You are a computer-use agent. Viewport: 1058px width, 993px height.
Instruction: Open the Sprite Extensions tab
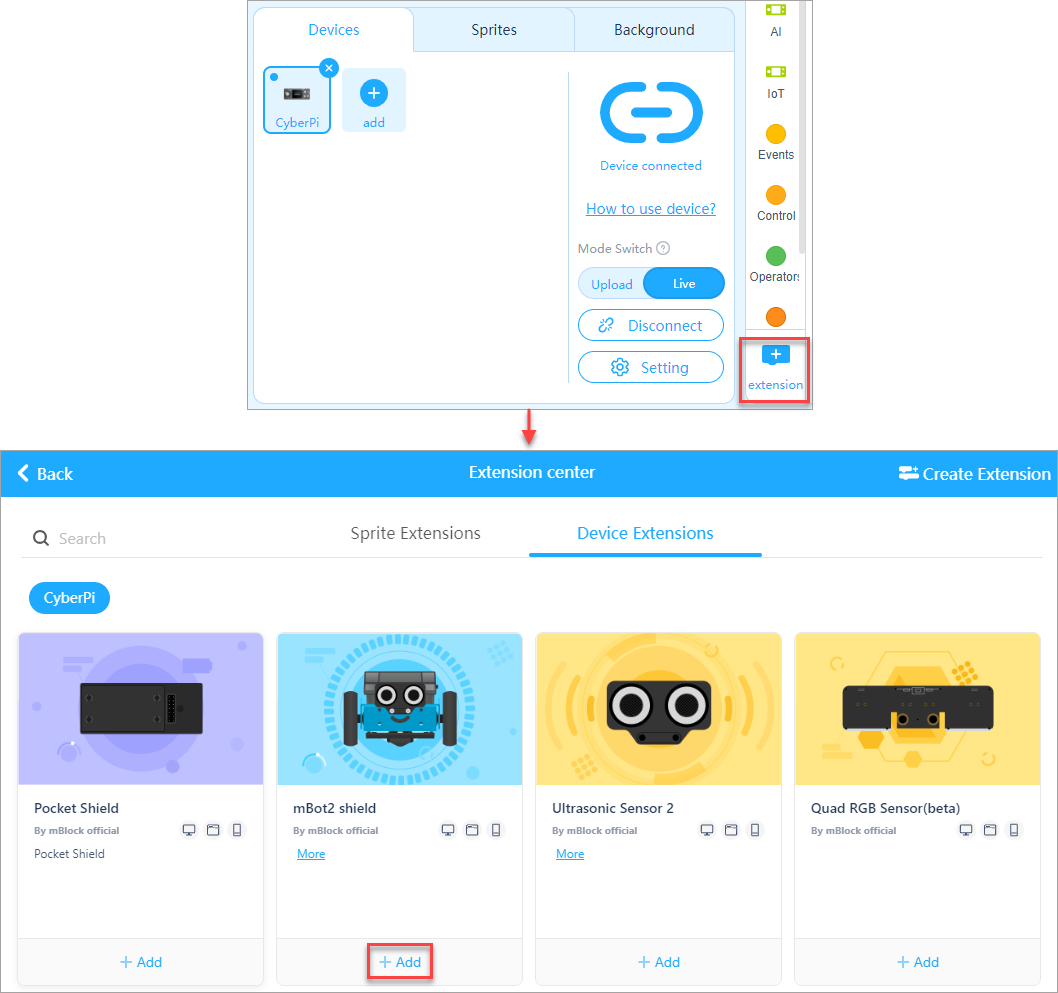(x=415, y=533)
